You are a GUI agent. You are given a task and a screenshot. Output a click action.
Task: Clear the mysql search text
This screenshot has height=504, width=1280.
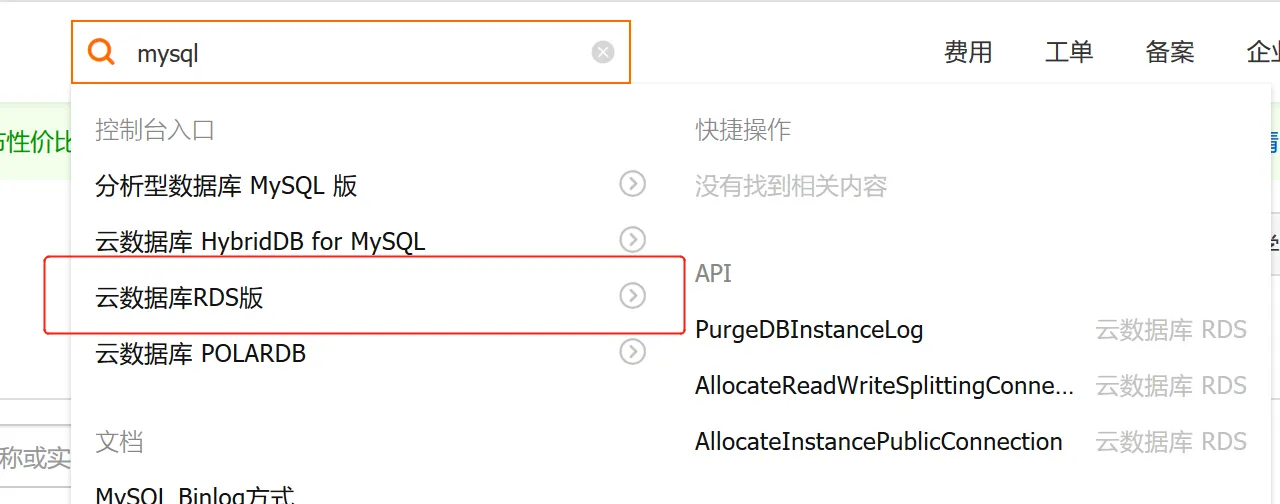(x=603, y=52)
